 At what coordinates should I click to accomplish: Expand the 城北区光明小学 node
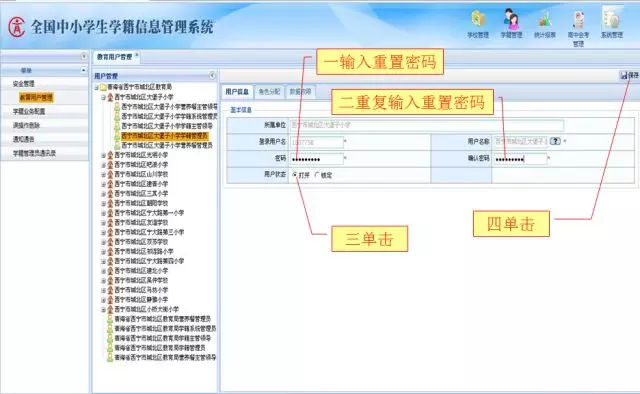point(103,155)
